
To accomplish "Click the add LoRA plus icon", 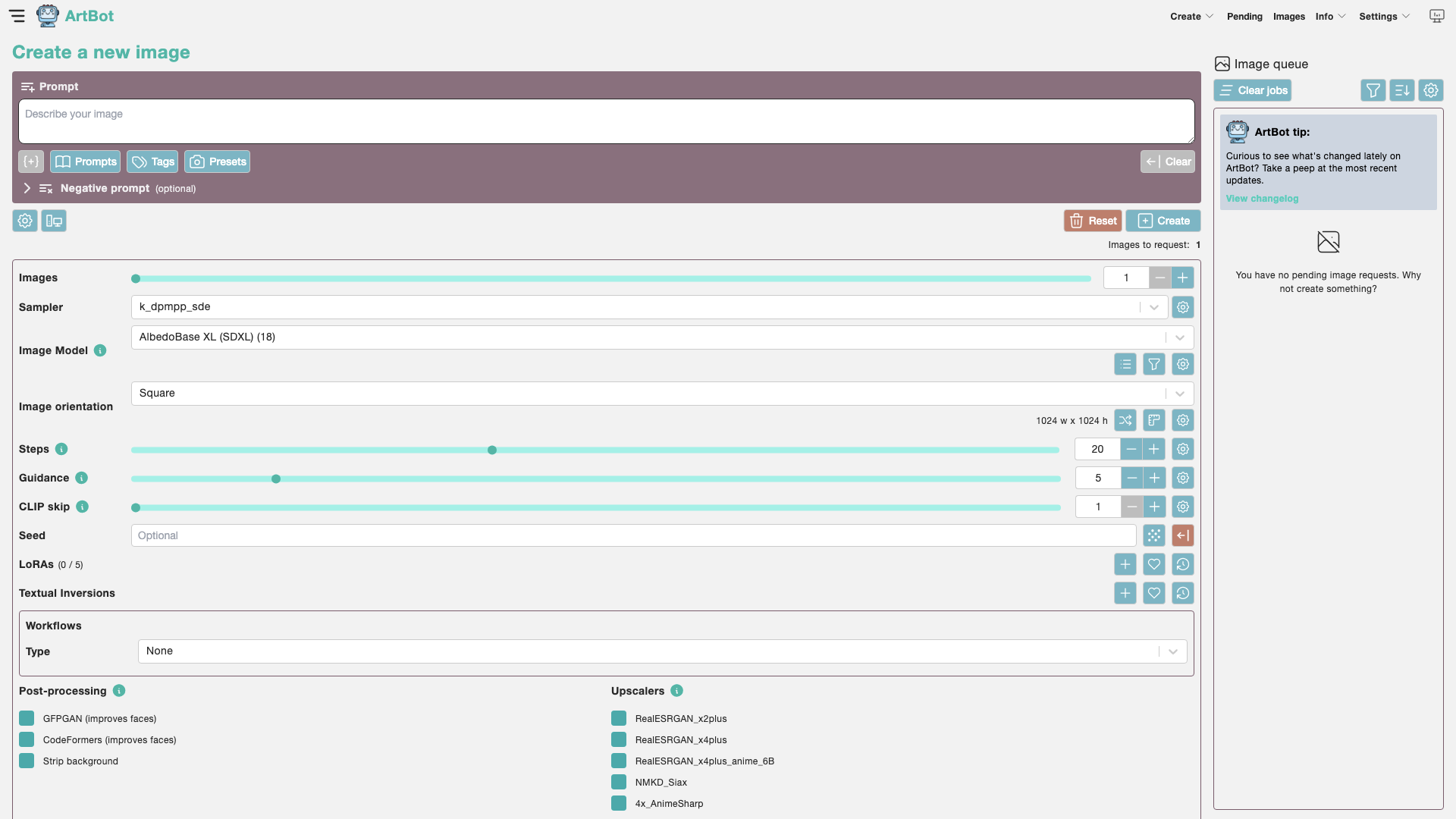I will pyautogui.click(x=1125, y=564).
